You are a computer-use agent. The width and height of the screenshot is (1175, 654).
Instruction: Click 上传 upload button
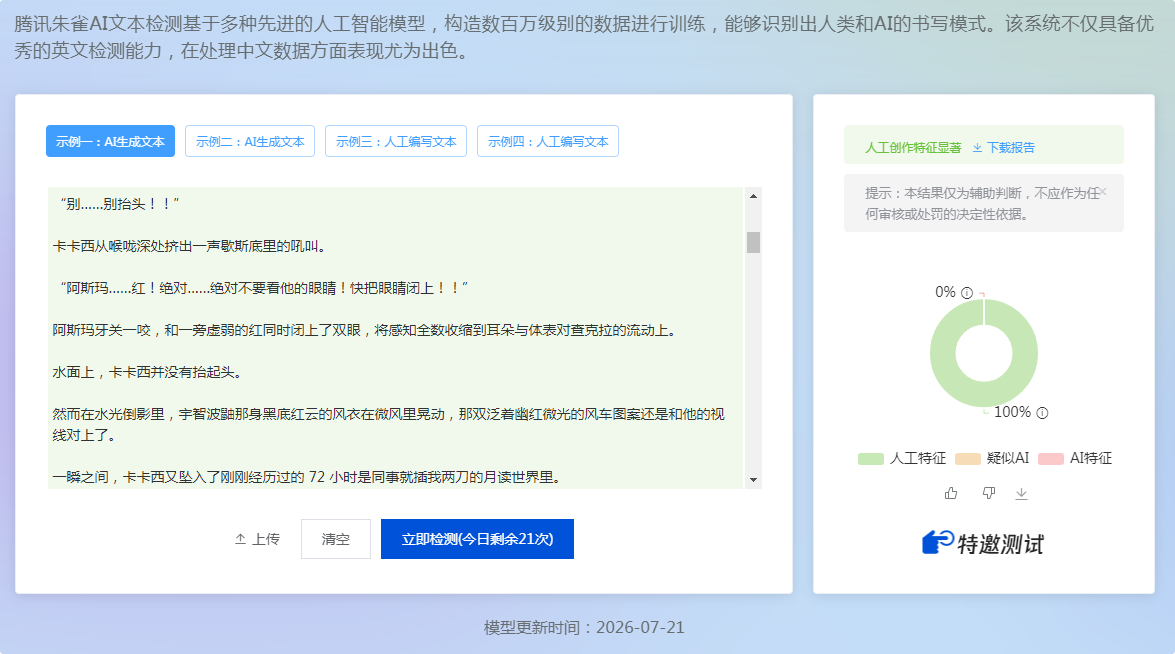pyautogui.click(x=257, y=539)
